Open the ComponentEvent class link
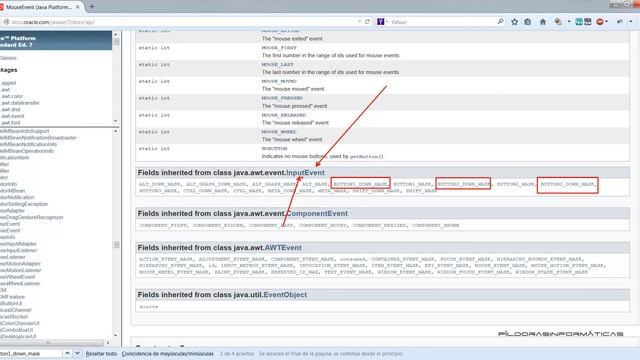 coord(317,213)
